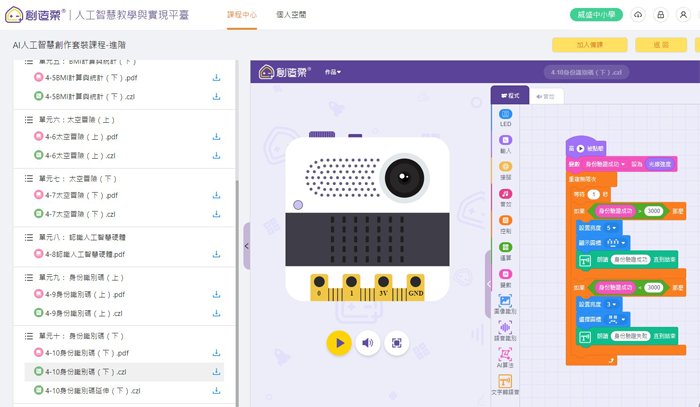Viewport: 700px width, 407px height.
Task: Open the 文字轉語音 block category
Action: click(x=505, y=387)
